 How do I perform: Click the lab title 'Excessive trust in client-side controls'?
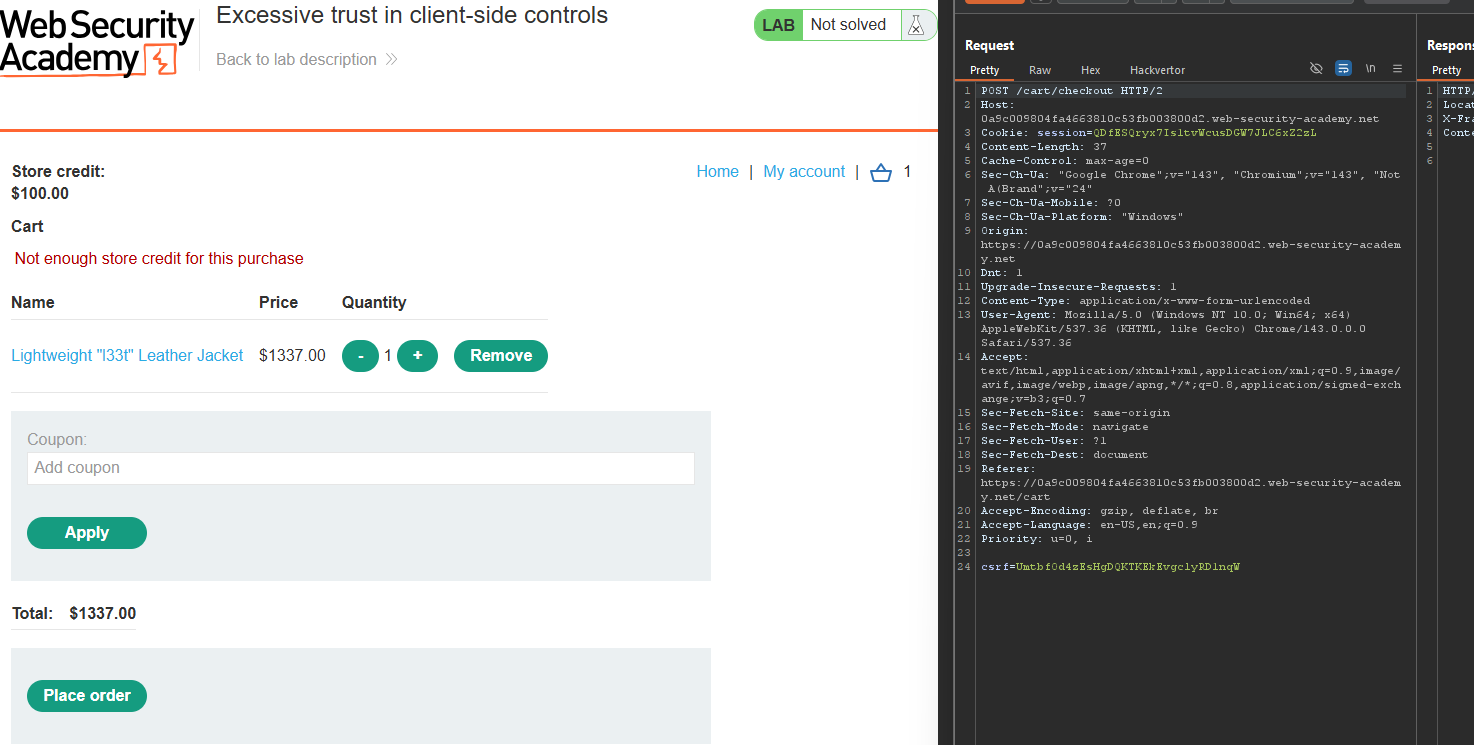click(412, 15)
